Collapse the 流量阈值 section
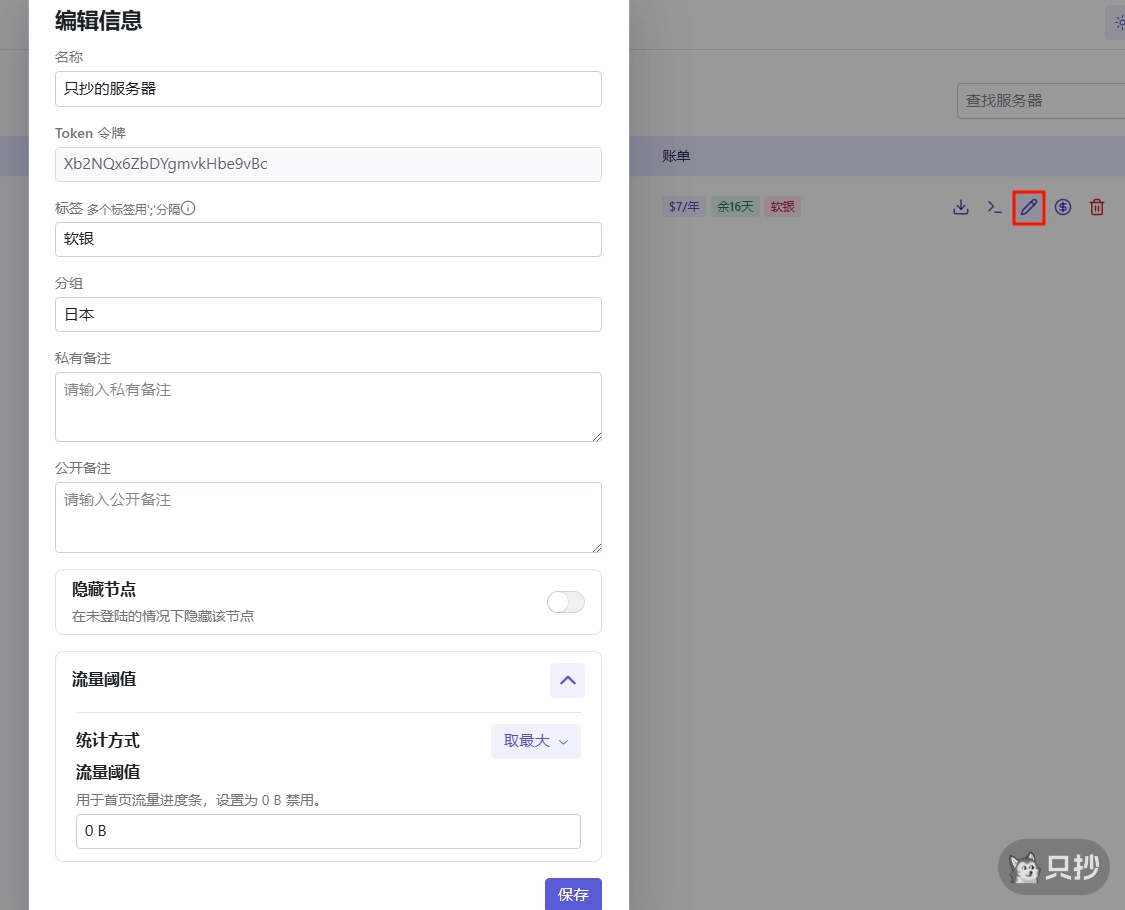This screenshot has width=1125, height=910. pos(567,680)
